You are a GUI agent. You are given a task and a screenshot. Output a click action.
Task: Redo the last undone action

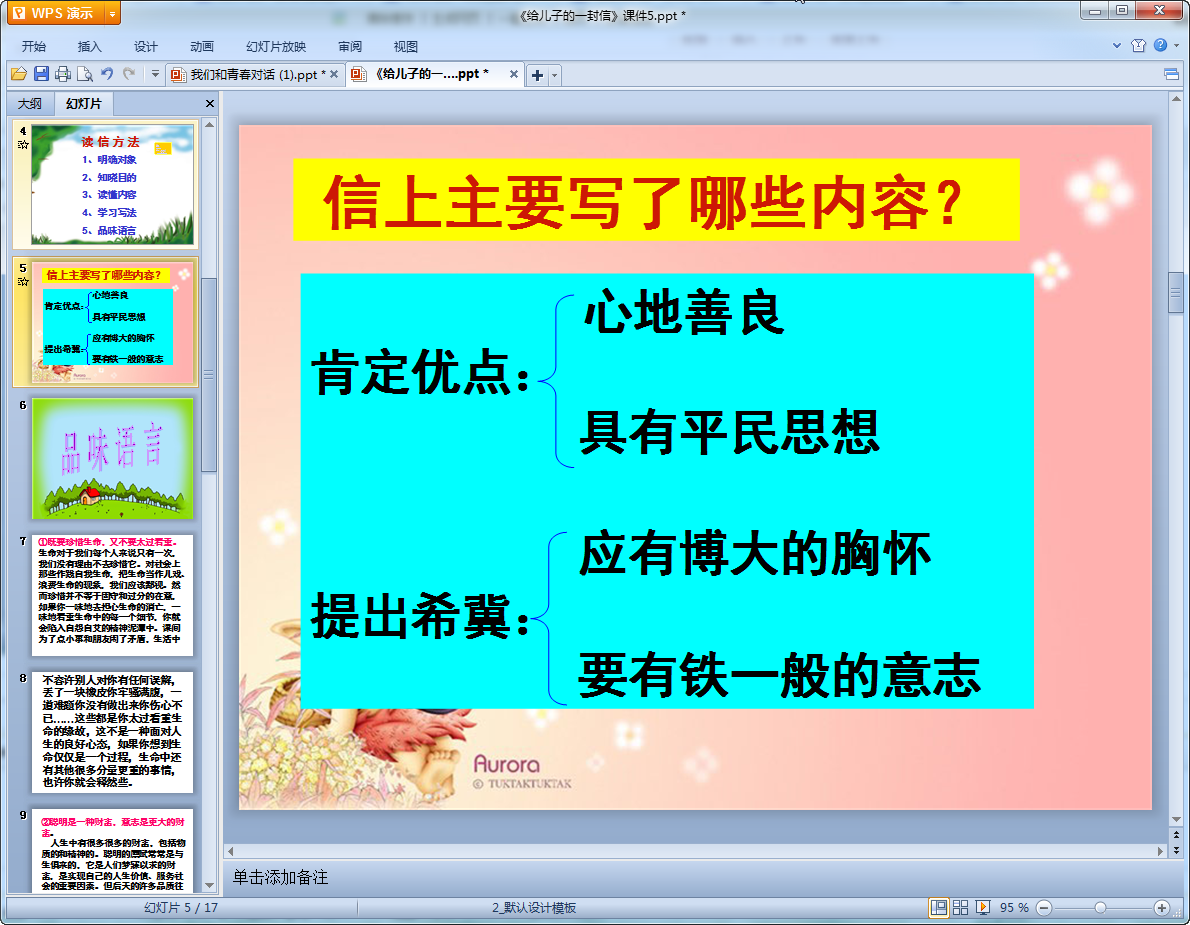click(129, 74)
